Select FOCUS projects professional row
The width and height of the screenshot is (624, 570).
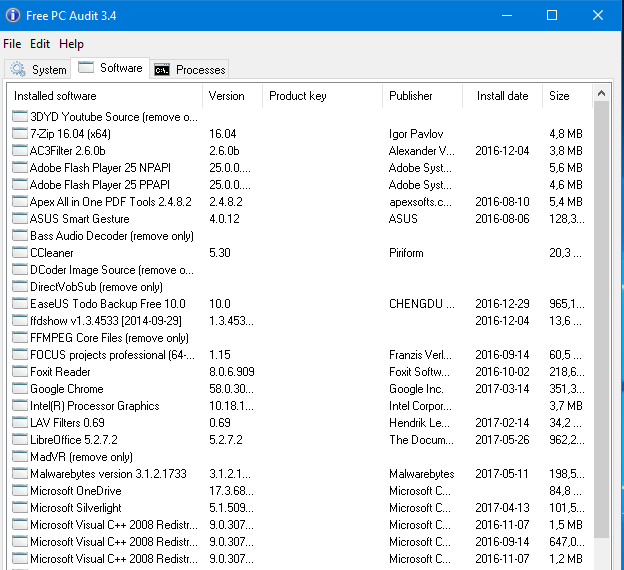[x=113, y=355]
